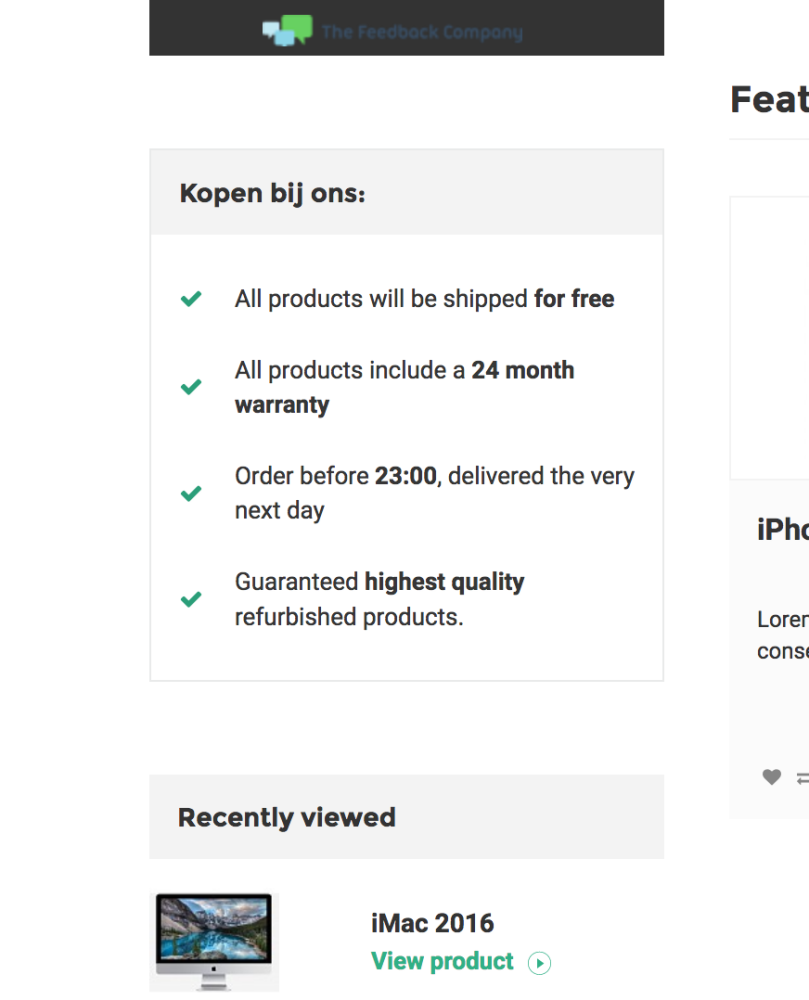Open the iMac 2016 product title

(432, 923)
